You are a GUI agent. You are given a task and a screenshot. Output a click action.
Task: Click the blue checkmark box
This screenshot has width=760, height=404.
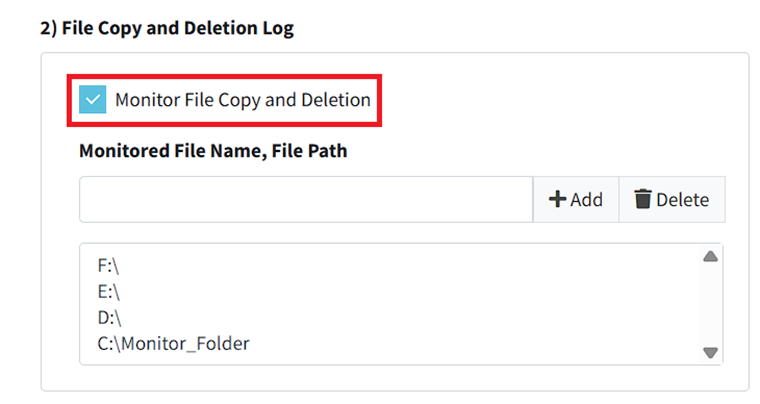tap(92, 100)
